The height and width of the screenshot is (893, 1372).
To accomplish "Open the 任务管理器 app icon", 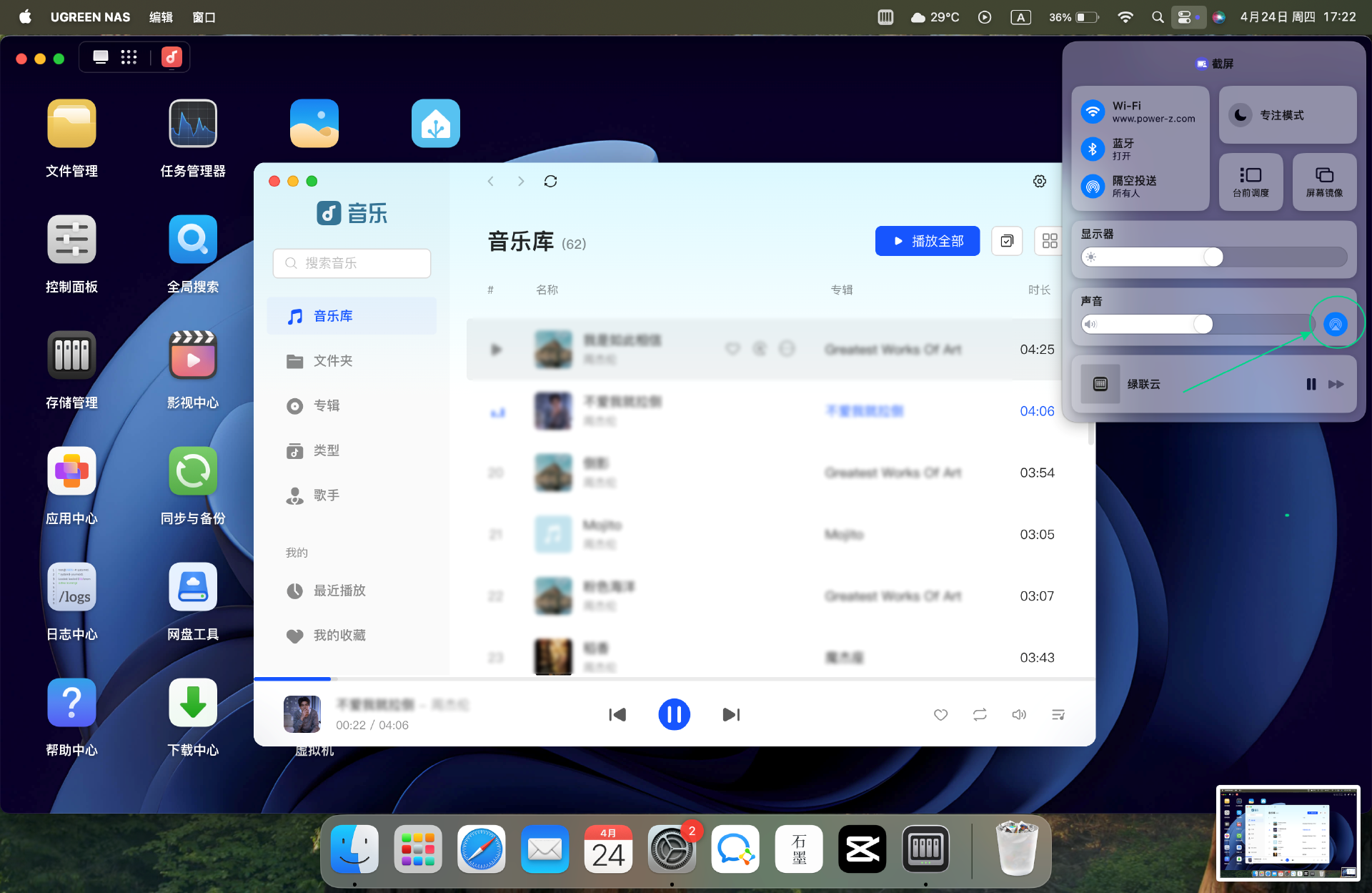I will click(193, 124).
